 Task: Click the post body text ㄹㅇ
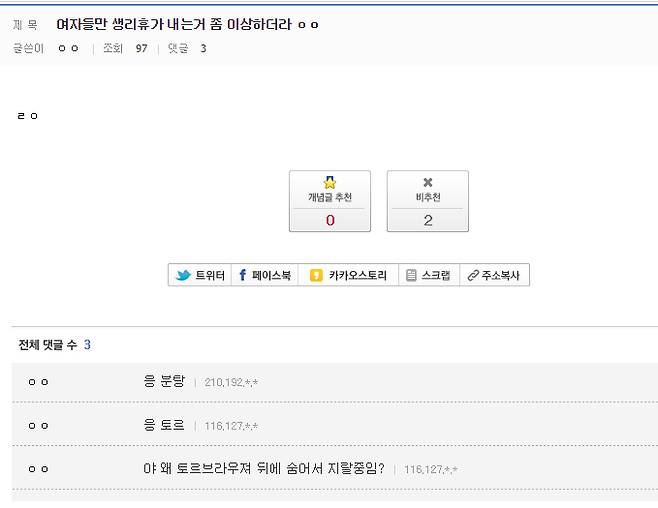[x=27, y=117]
